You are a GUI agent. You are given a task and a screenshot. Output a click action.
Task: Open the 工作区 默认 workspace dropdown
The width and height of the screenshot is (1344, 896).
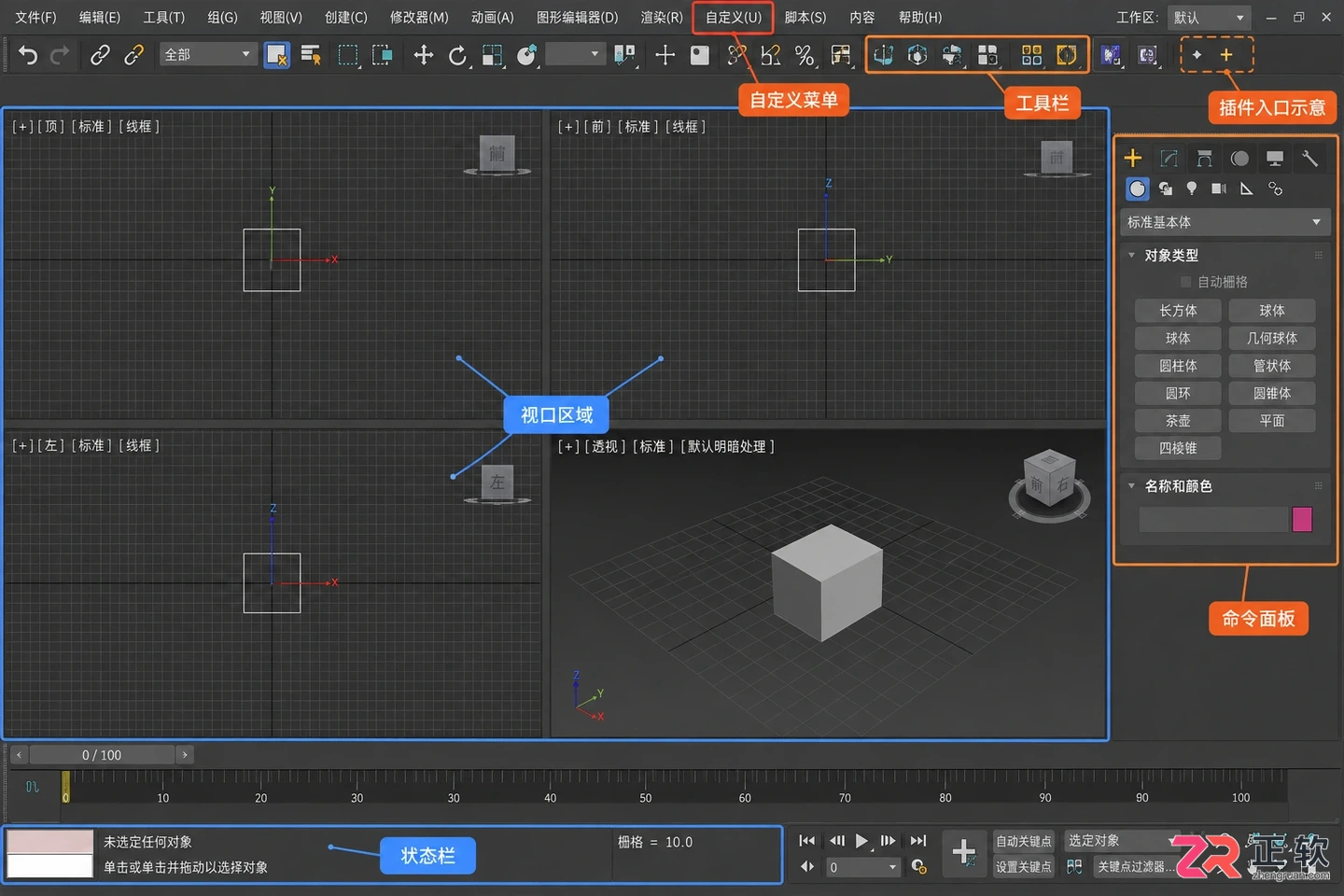coord(1210,18)
